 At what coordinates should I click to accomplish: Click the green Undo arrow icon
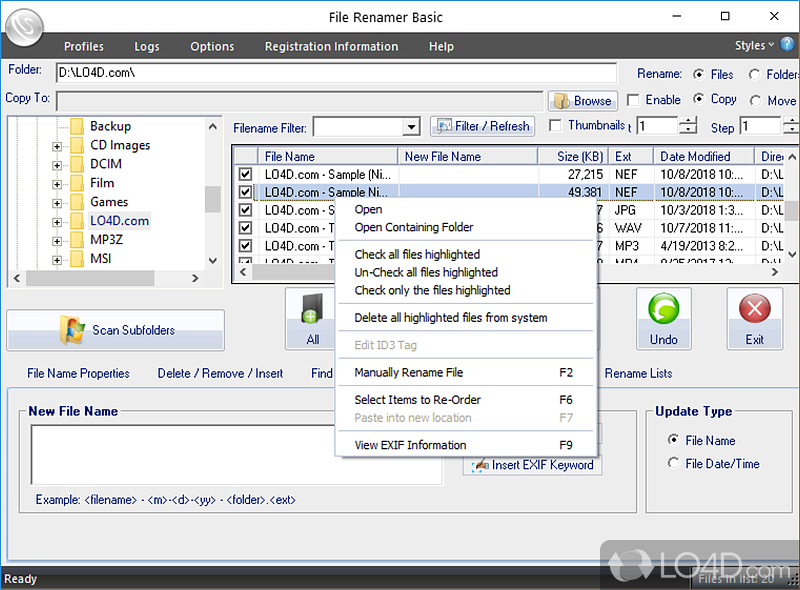tap(663, 309)
